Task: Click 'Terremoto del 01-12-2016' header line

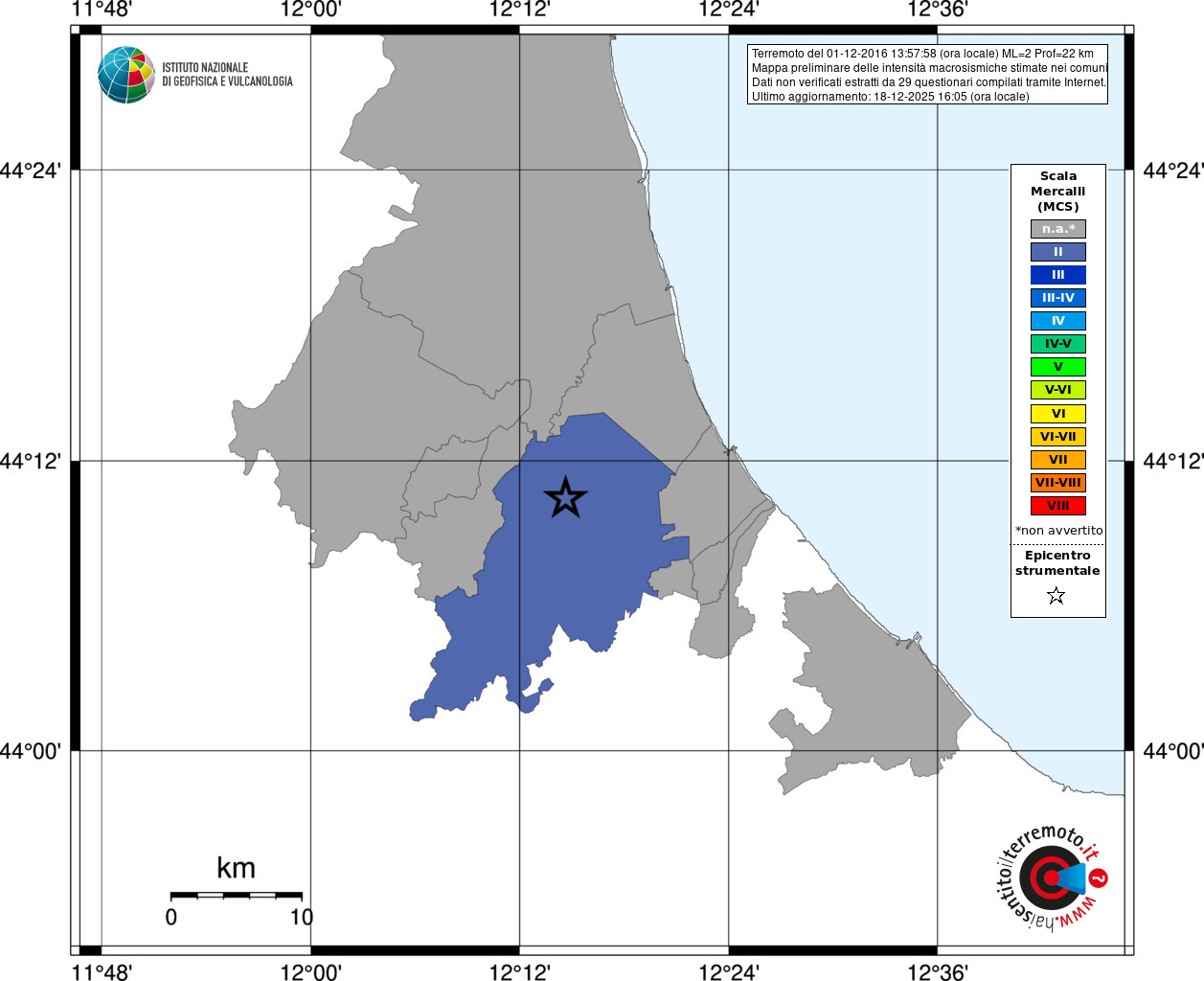Action: coord(922,54)
